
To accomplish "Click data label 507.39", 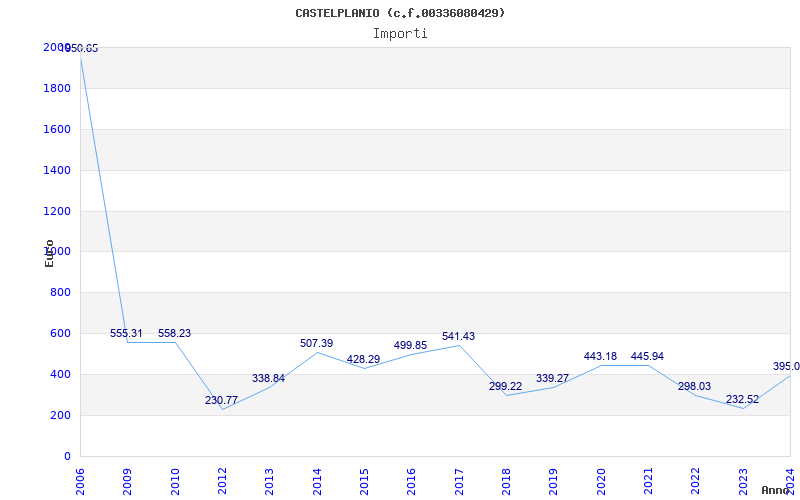I will pos(316,343).
